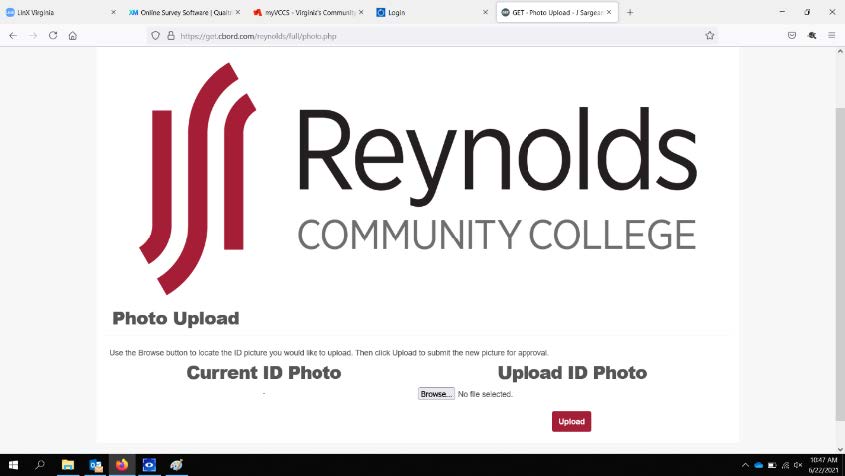This screenshot has height=476, width=845.
Task: Switch to the myVCCS tab
Action: pos(308,12)
